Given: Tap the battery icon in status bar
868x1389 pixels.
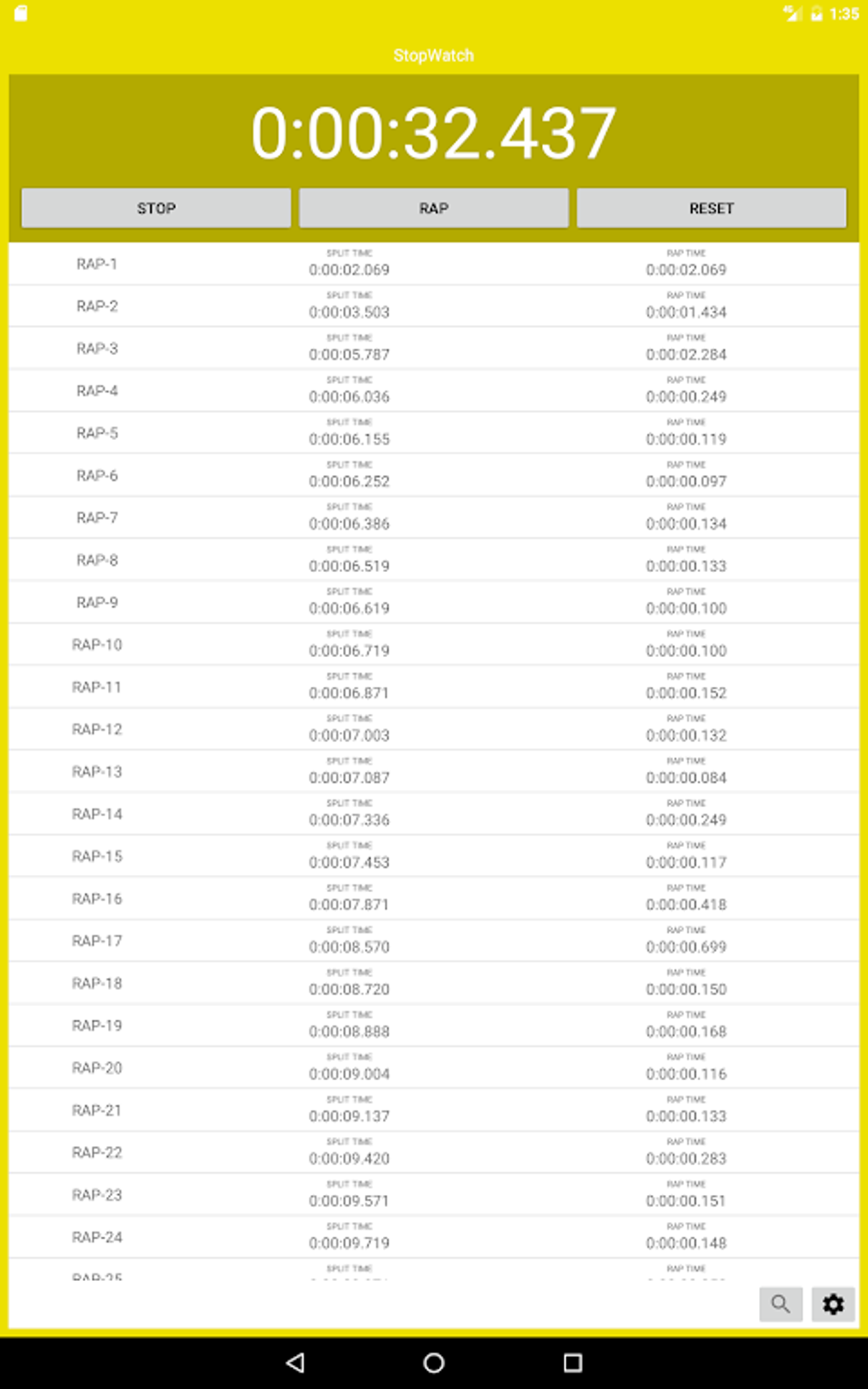Looking at the screenshot, I should point(816,14).
